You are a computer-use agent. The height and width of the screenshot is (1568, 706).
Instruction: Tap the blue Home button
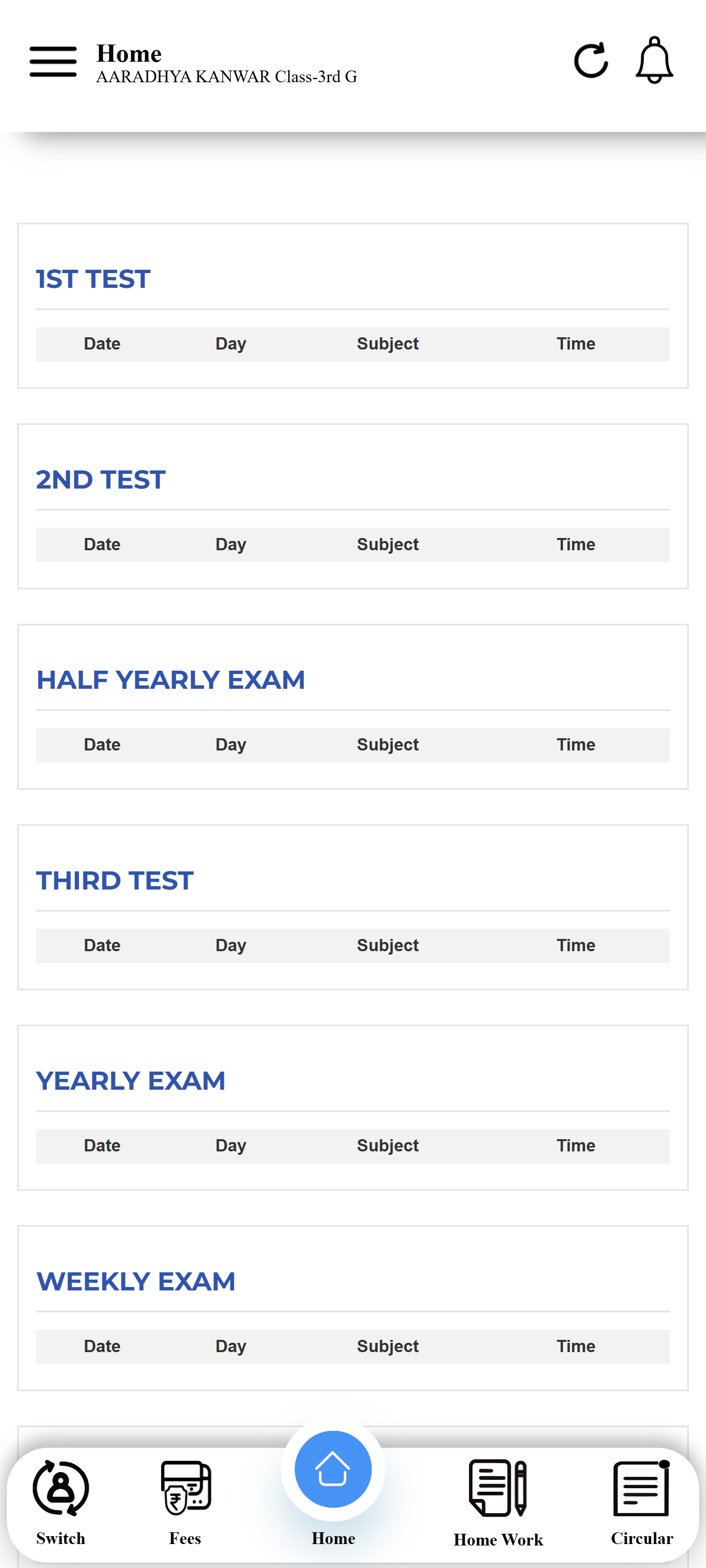click(333, 1470)
